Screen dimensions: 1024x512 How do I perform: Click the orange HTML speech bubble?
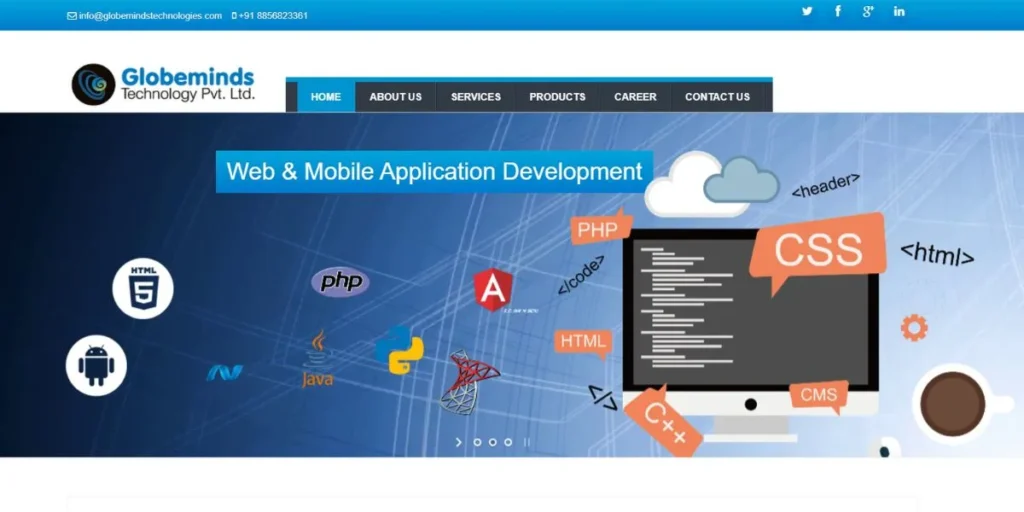point(583,344)
